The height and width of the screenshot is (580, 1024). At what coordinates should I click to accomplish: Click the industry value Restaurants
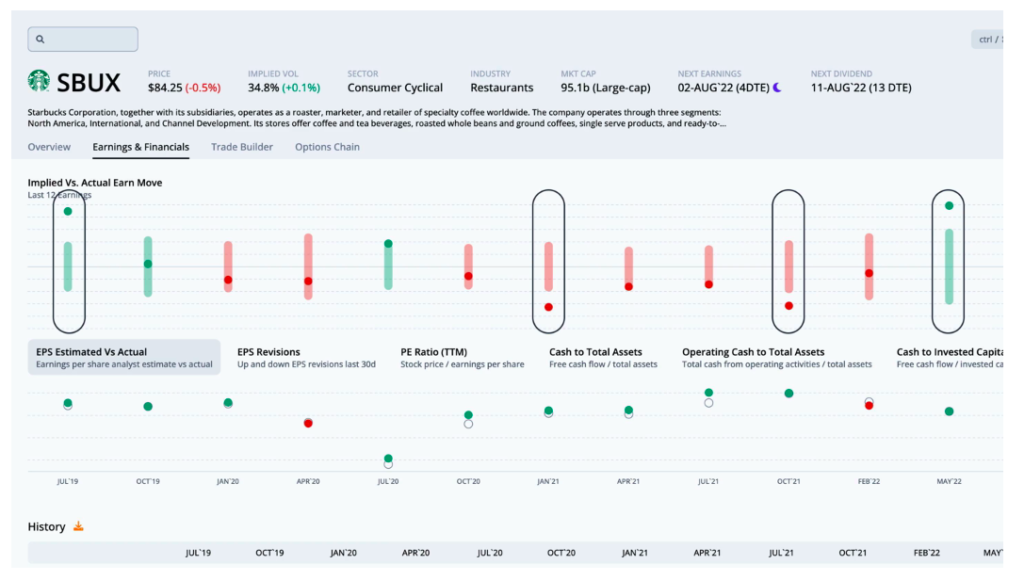502,88
